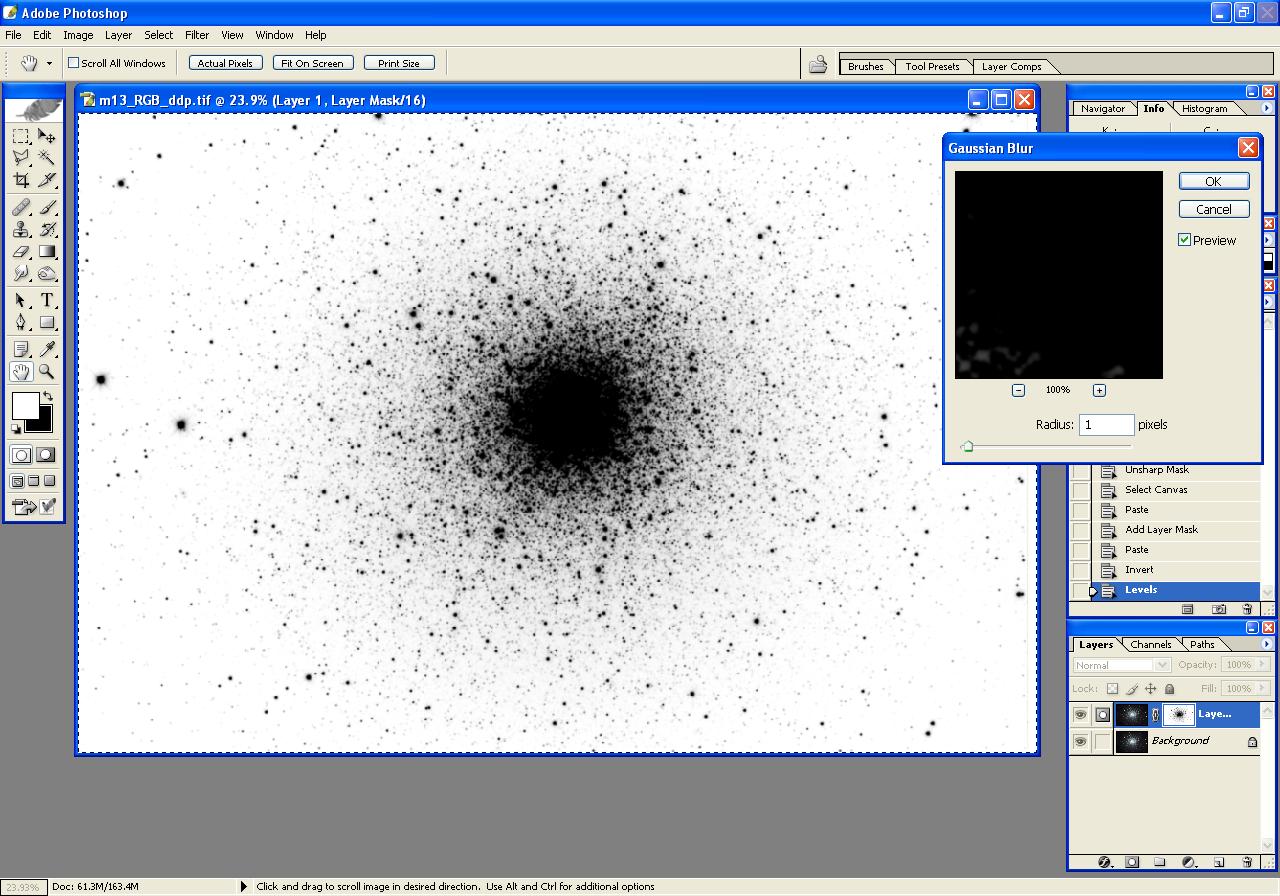This screenshot has height=896, width=1280.
Task: Pick the Clone Stamp tool
Action: (x=21, y=230)
